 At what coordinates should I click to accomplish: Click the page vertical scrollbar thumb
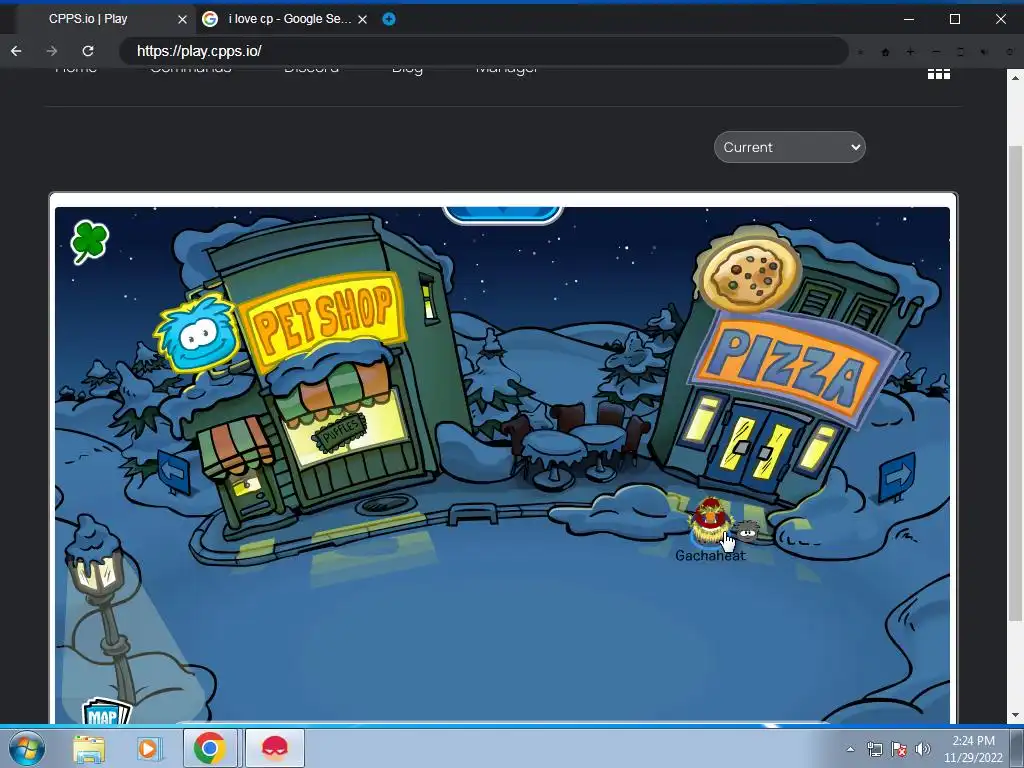(x=1014, y=382)
